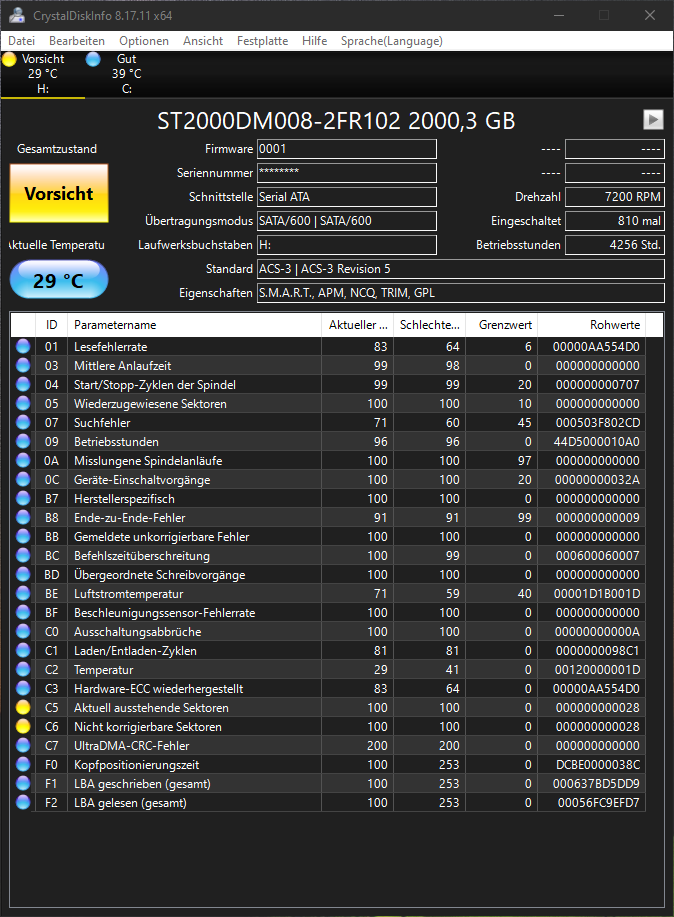The height and width of the screenshot is (917, 674).
Task: Click status icon of Wiederzugewiesene Sektoren
Action: click(x=23, y=404)
